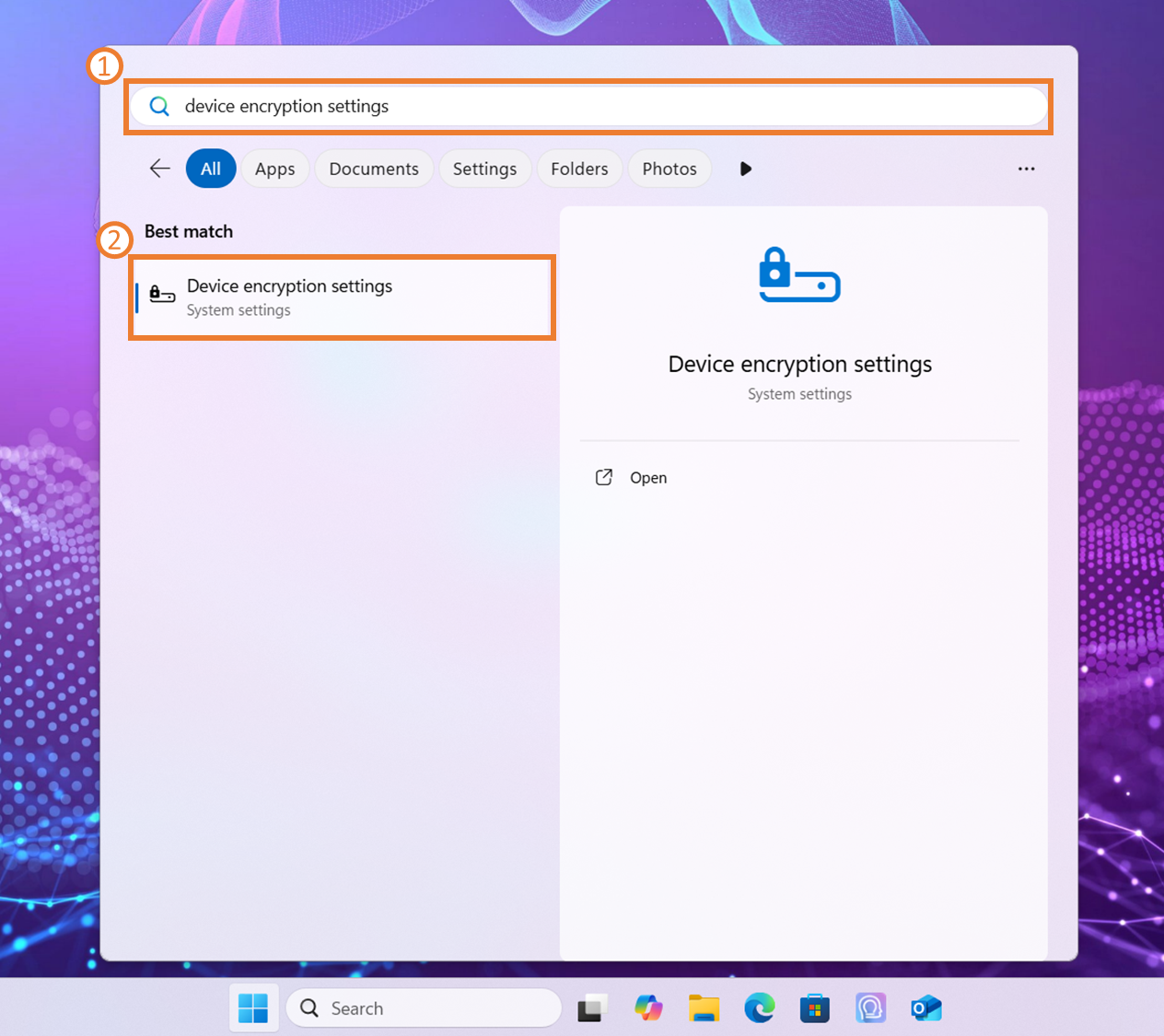Go back using the left arrow
1164x1036 pixels.
(x=160, y=169)
